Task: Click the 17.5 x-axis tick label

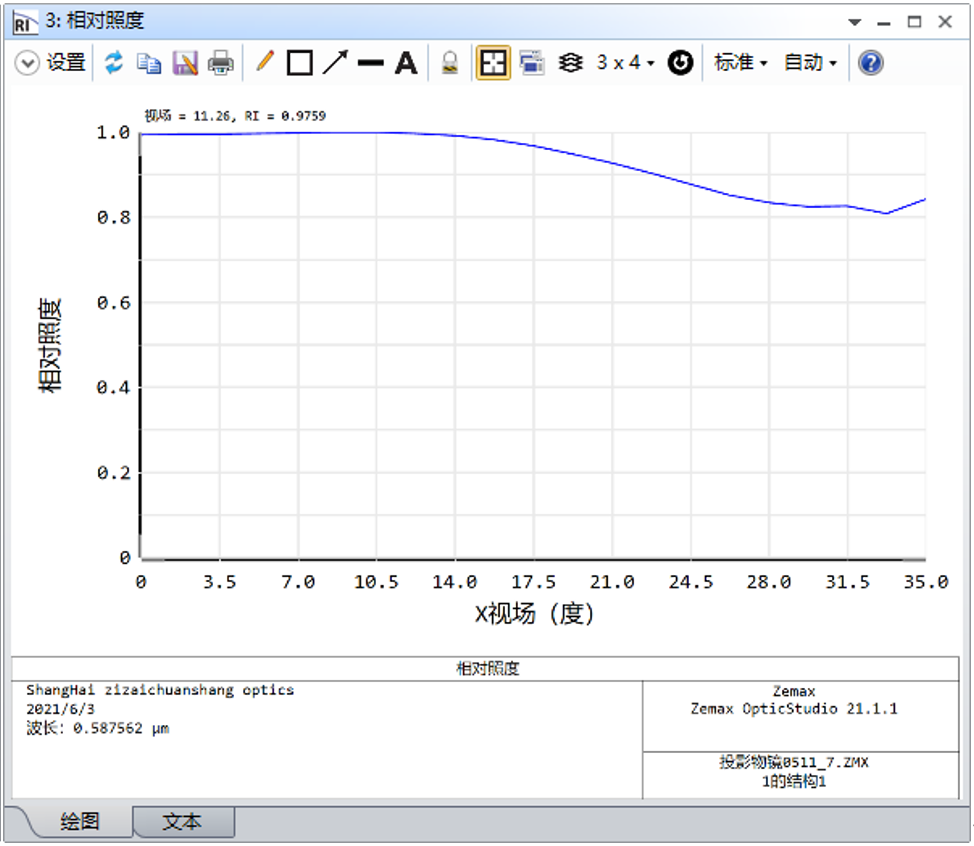Action: [533, 582]
